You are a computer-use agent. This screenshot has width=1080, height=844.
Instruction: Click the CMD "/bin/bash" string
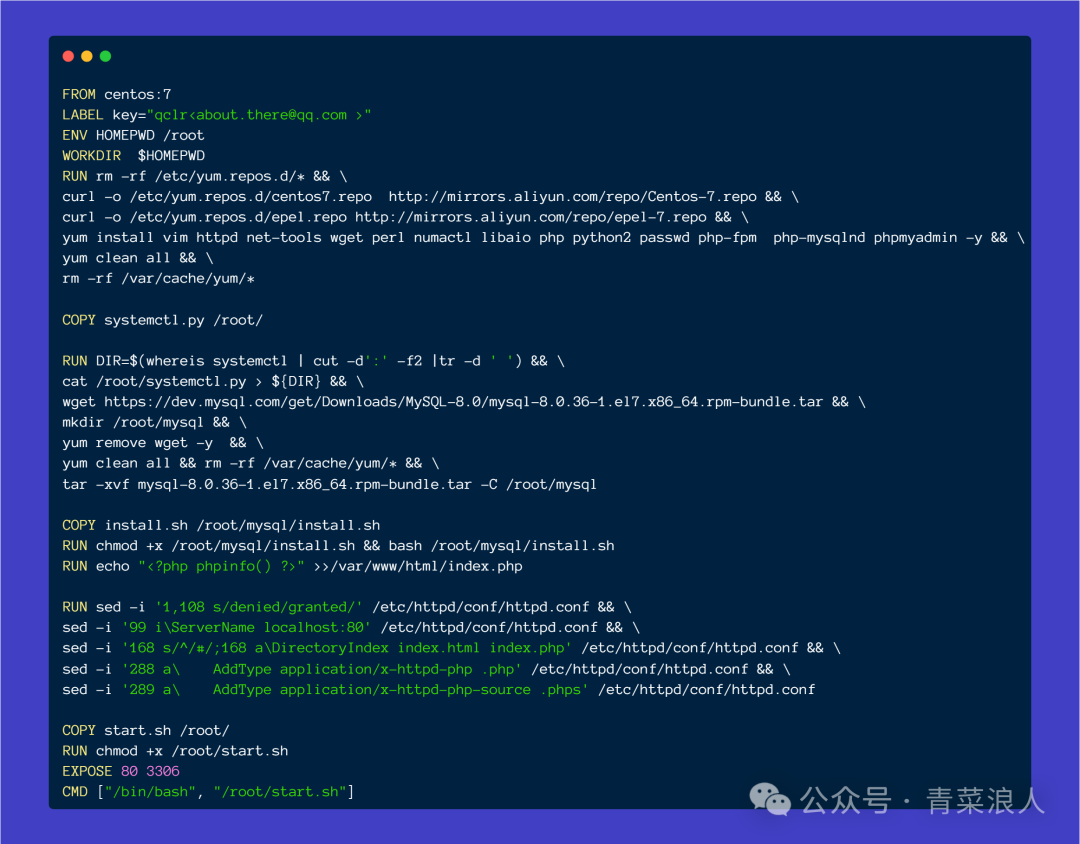coord(150,792)
